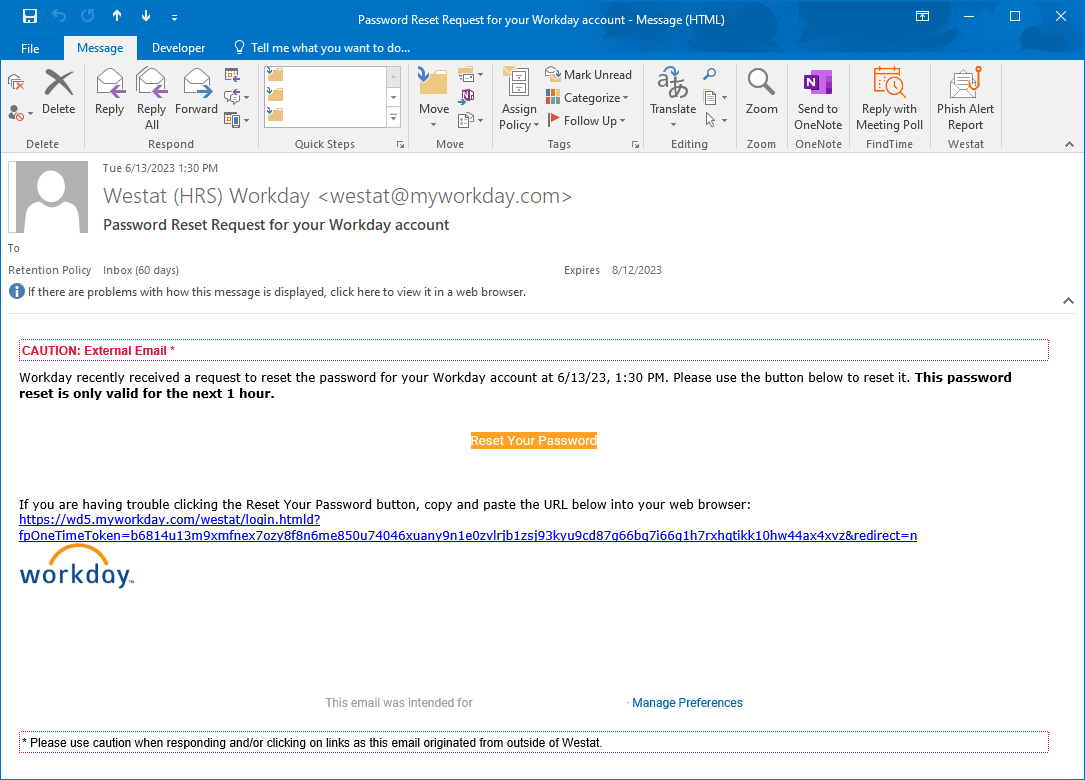The width and height of the screenshot is (1085, 780).
Task: Click the Ignore conversation icon
Action: (x=16, y=83)
